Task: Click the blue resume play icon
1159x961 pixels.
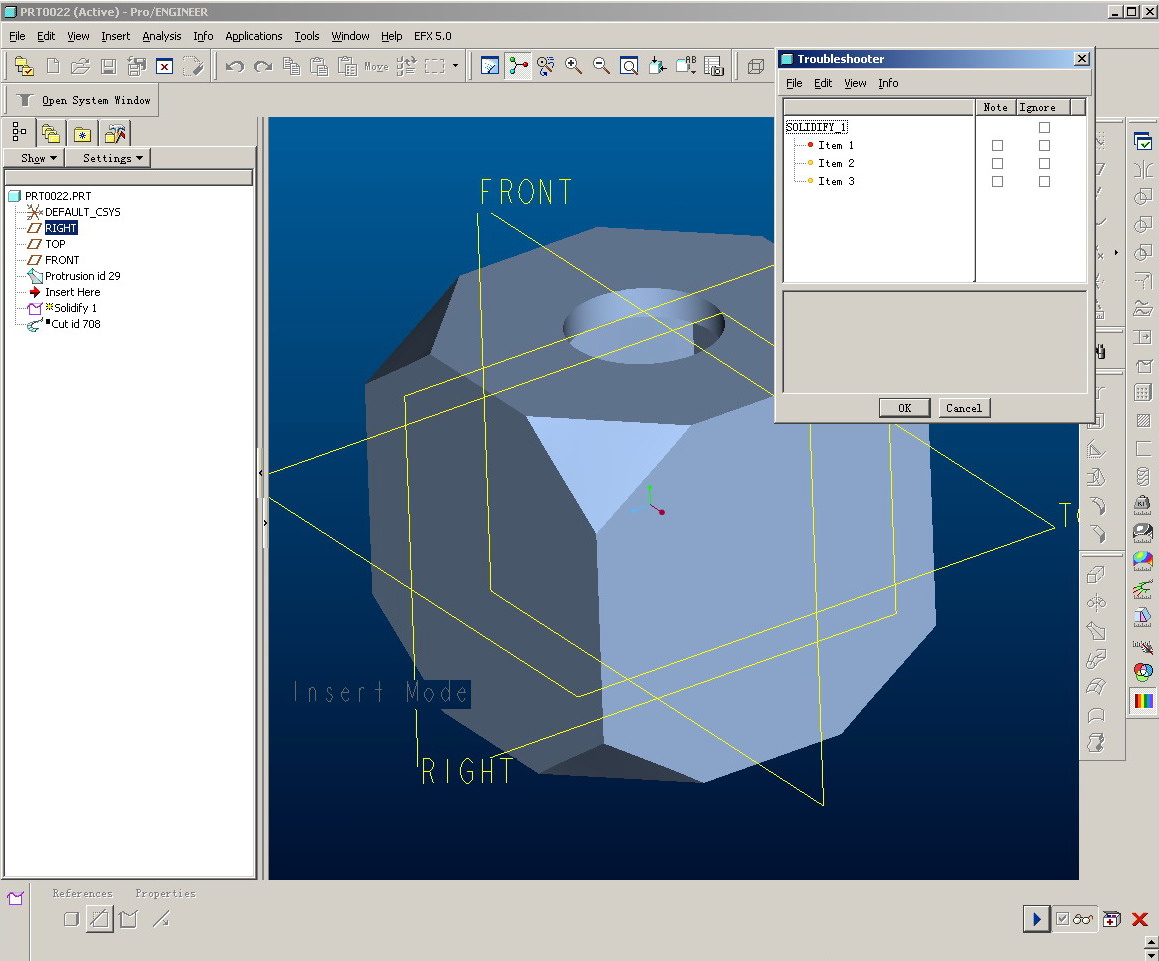Action: click(1036, 919)
